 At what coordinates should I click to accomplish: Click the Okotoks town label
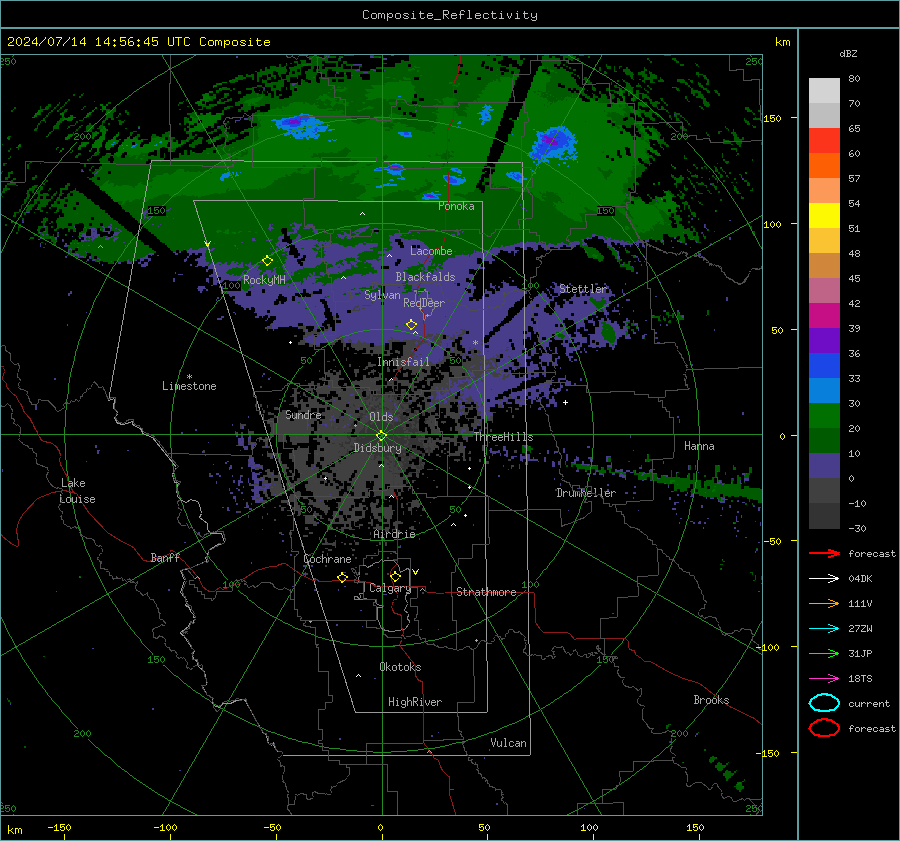[400, 667]
